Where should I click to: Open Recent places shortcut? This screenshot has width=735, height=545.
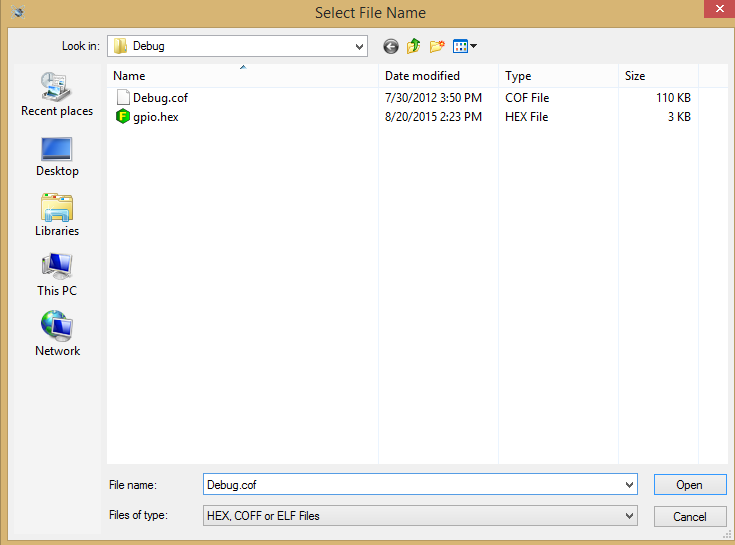point(57,94)
